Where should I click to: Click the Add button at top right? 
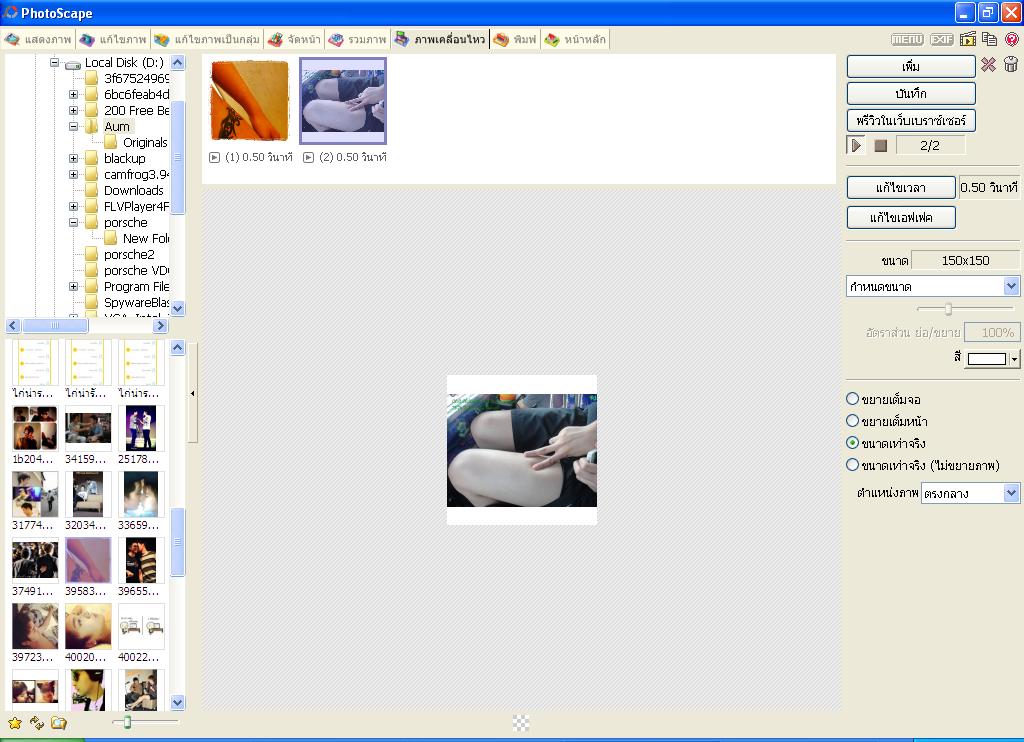(x=911, y=66)
